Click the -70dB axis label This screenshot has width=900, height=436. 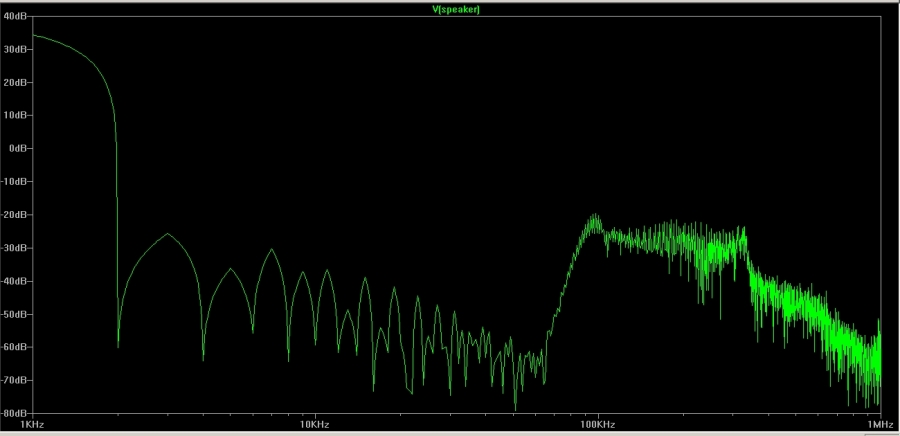(x=13, y=380)
